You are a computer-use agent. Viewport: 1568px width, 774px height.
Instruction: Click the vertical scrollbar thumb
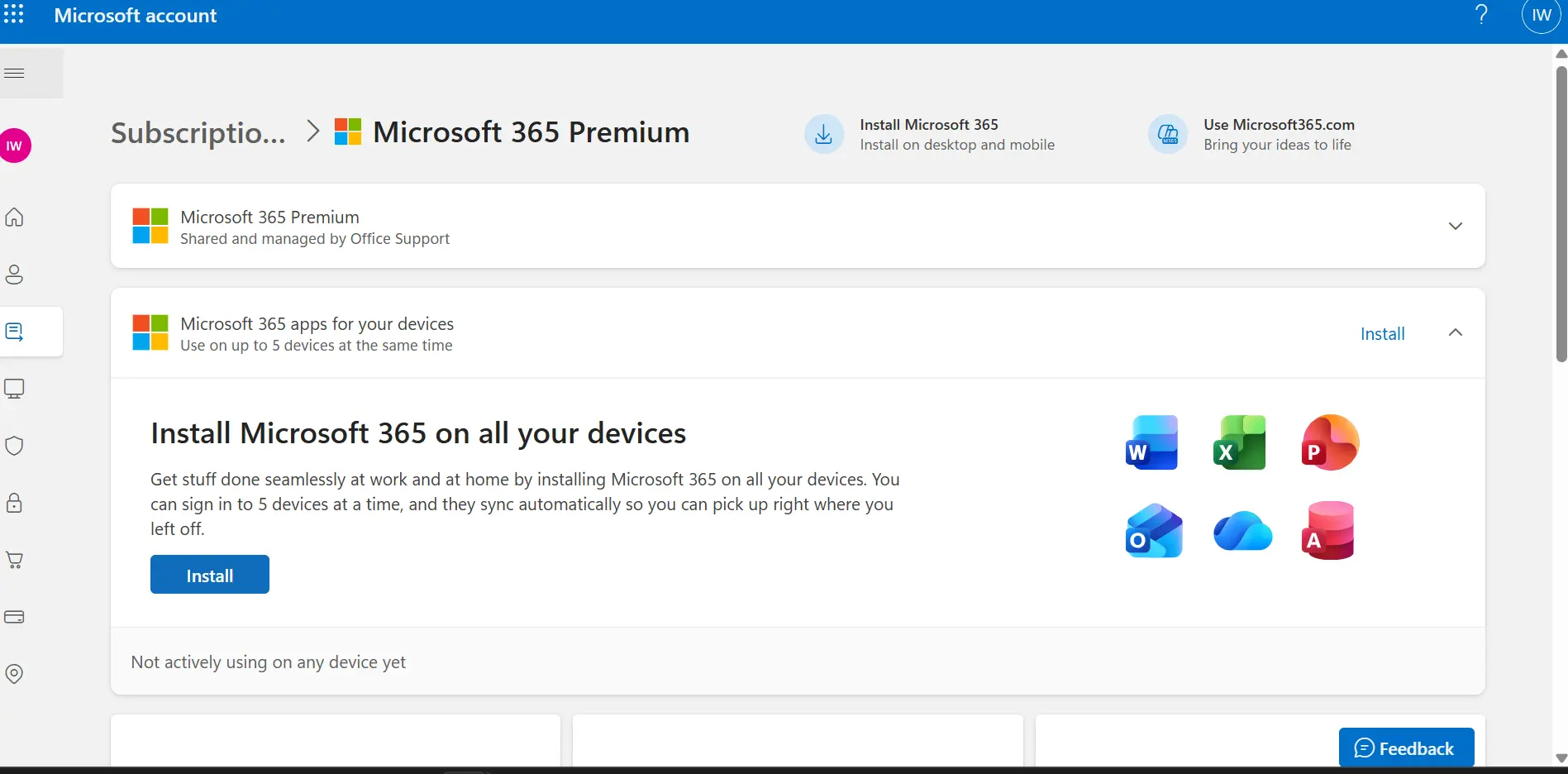(x=1561, y=213)
